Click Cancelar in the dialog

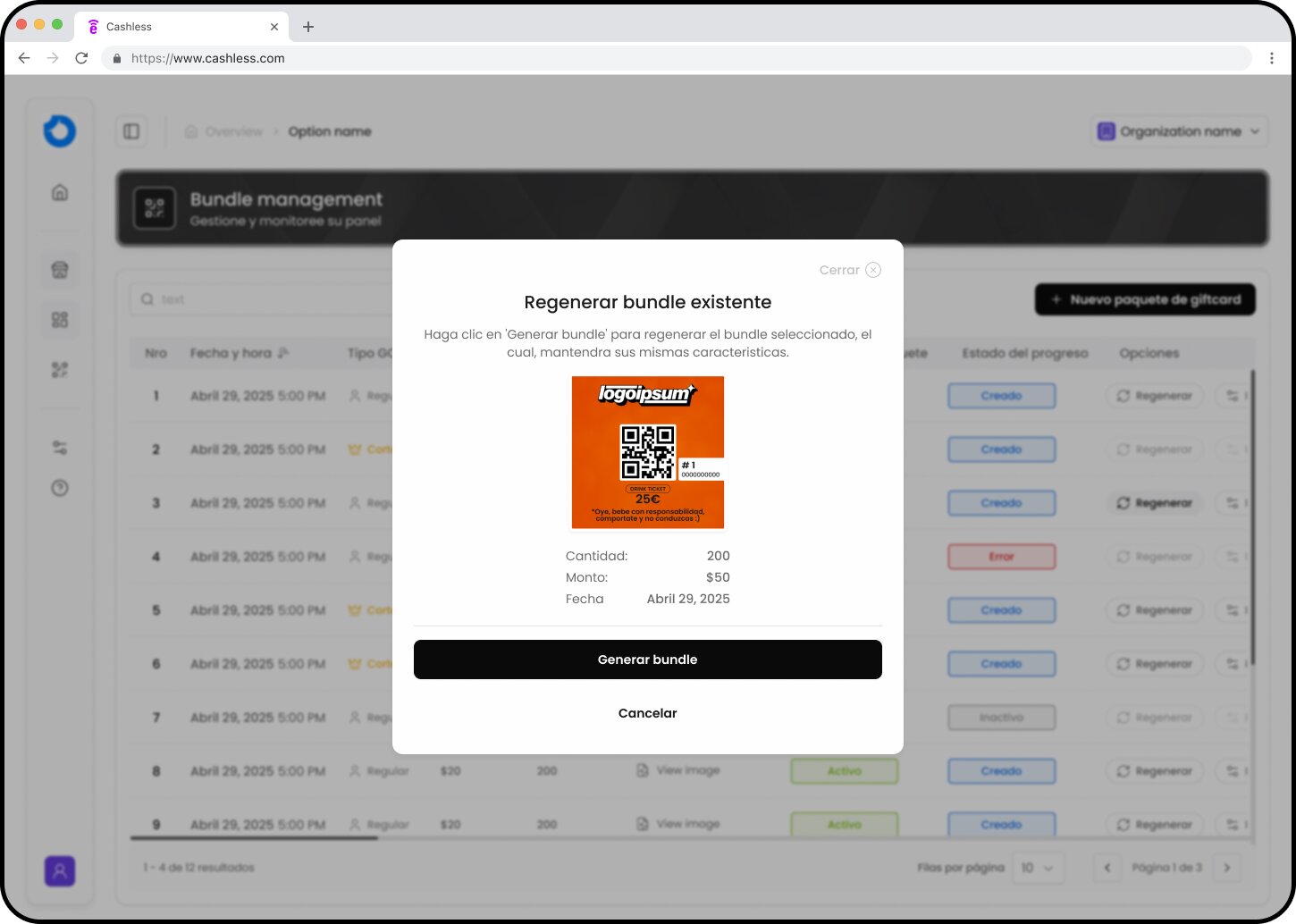(647, 713)
